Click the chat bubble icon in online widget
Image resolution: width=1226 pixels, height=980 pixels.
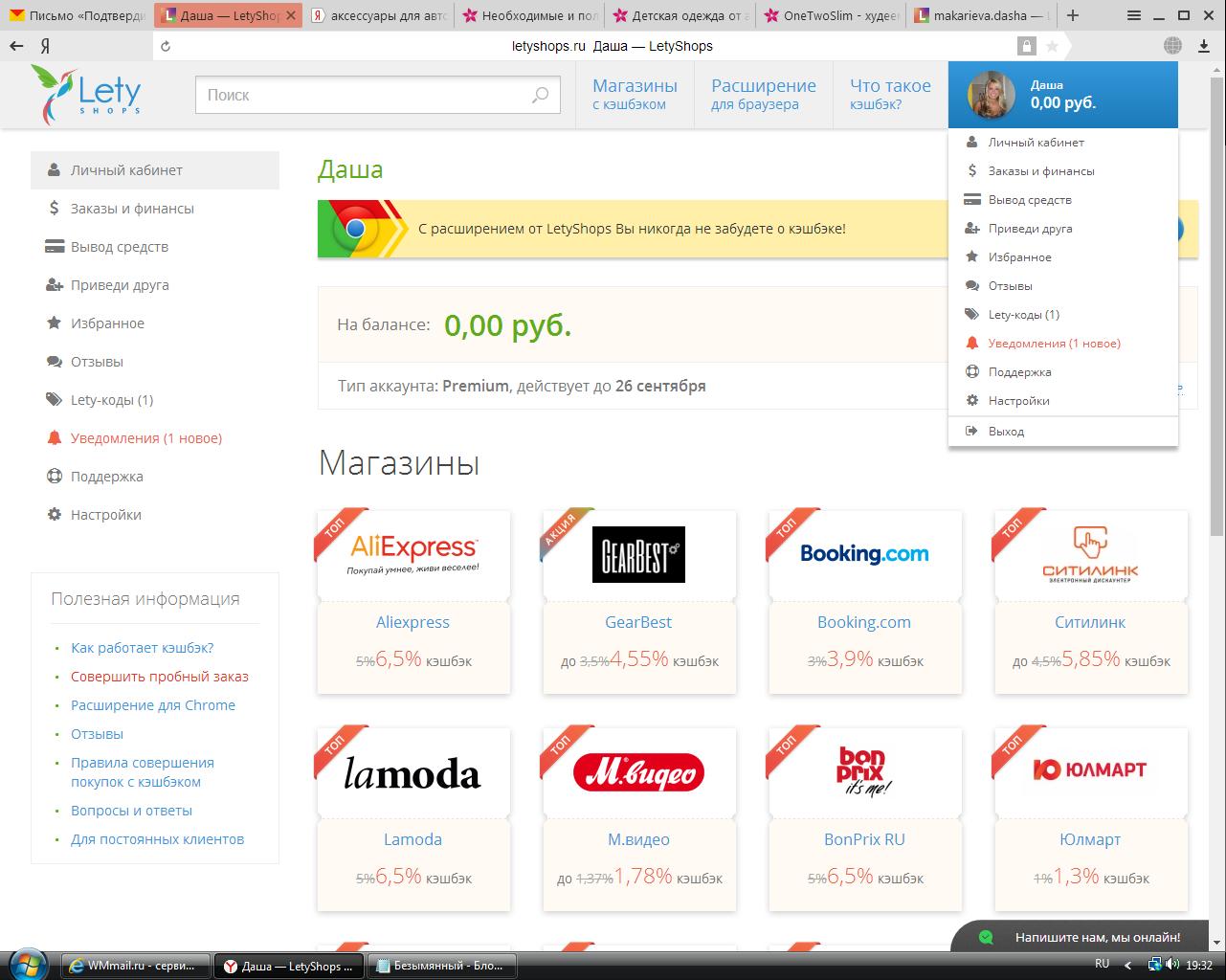pyautogui.click(x=986, y=937)
